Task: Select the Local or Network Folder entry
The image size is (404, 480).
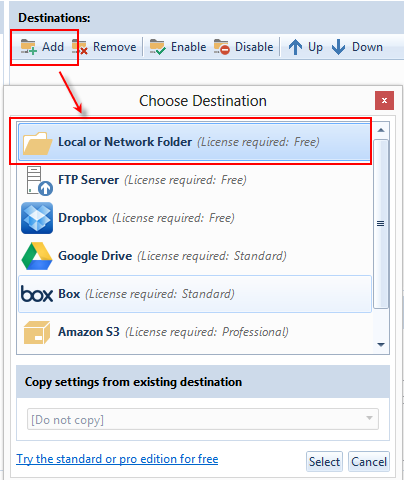Action: point(195,142)
